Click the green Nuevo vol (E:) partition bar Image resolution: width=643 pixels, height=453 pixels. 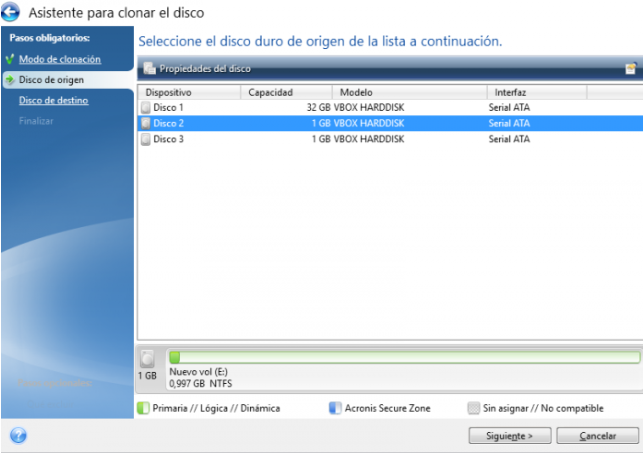click(404, 357)
